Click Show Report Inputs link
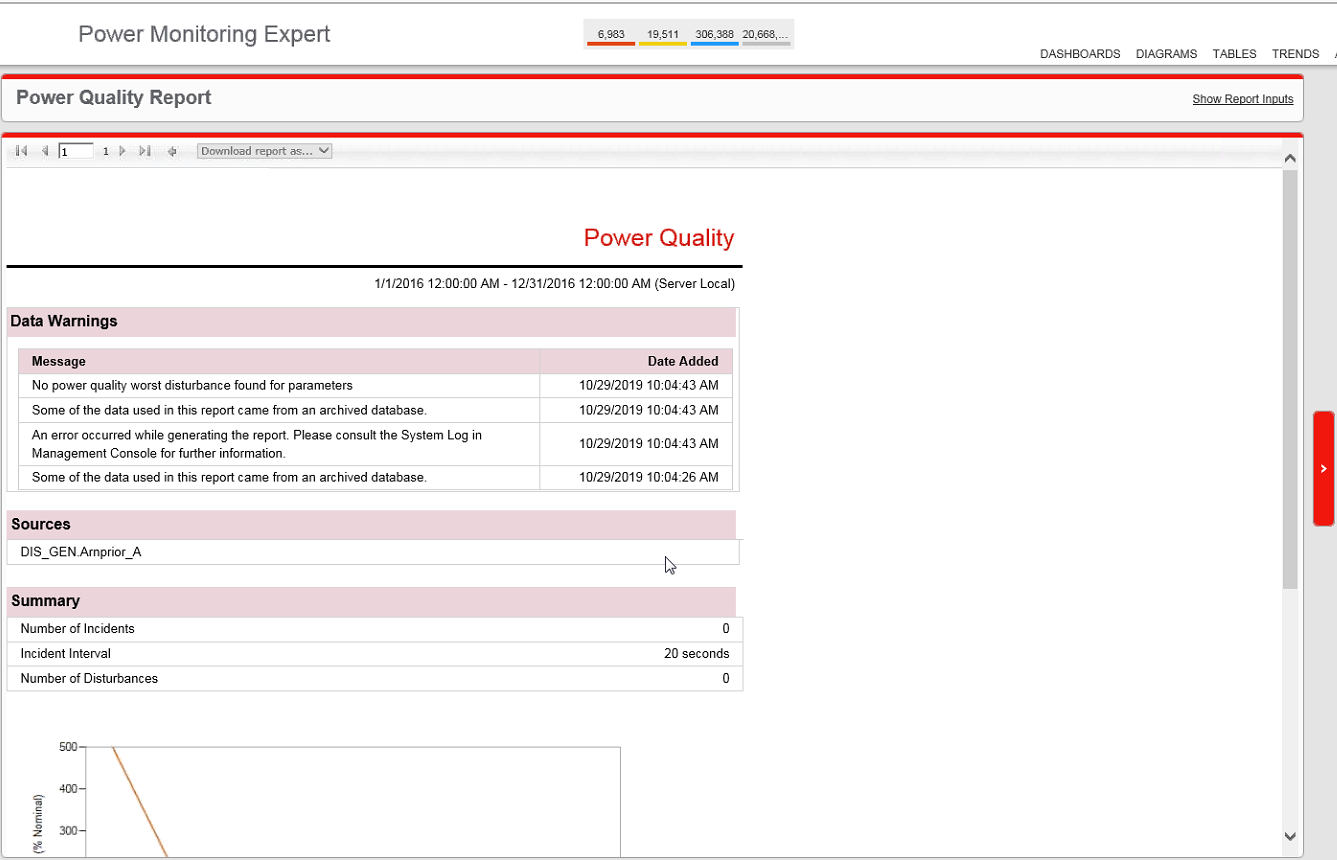The width and height of the screenshot is (1337, 860). coord(1242,99)
